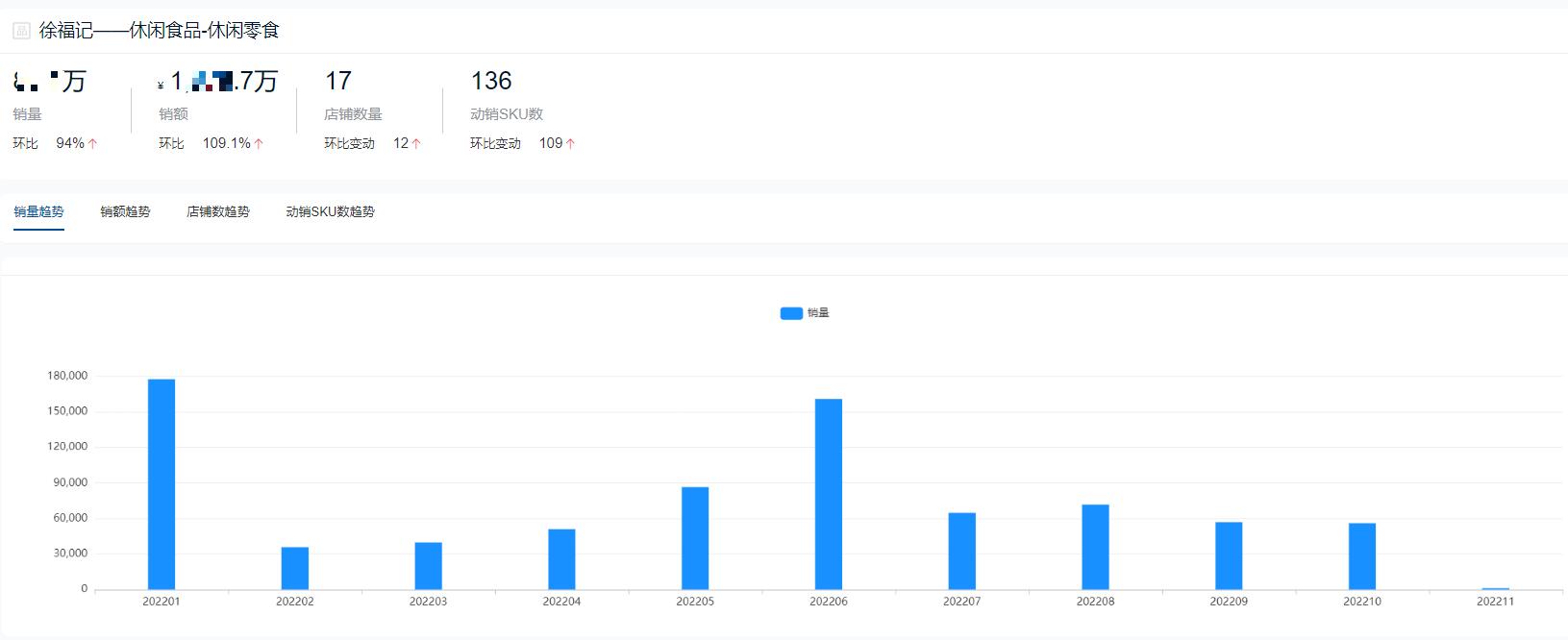Click the 销量 metric label under first value
Viewport: 1568px width, 640px height.
(x=27, y=114)
